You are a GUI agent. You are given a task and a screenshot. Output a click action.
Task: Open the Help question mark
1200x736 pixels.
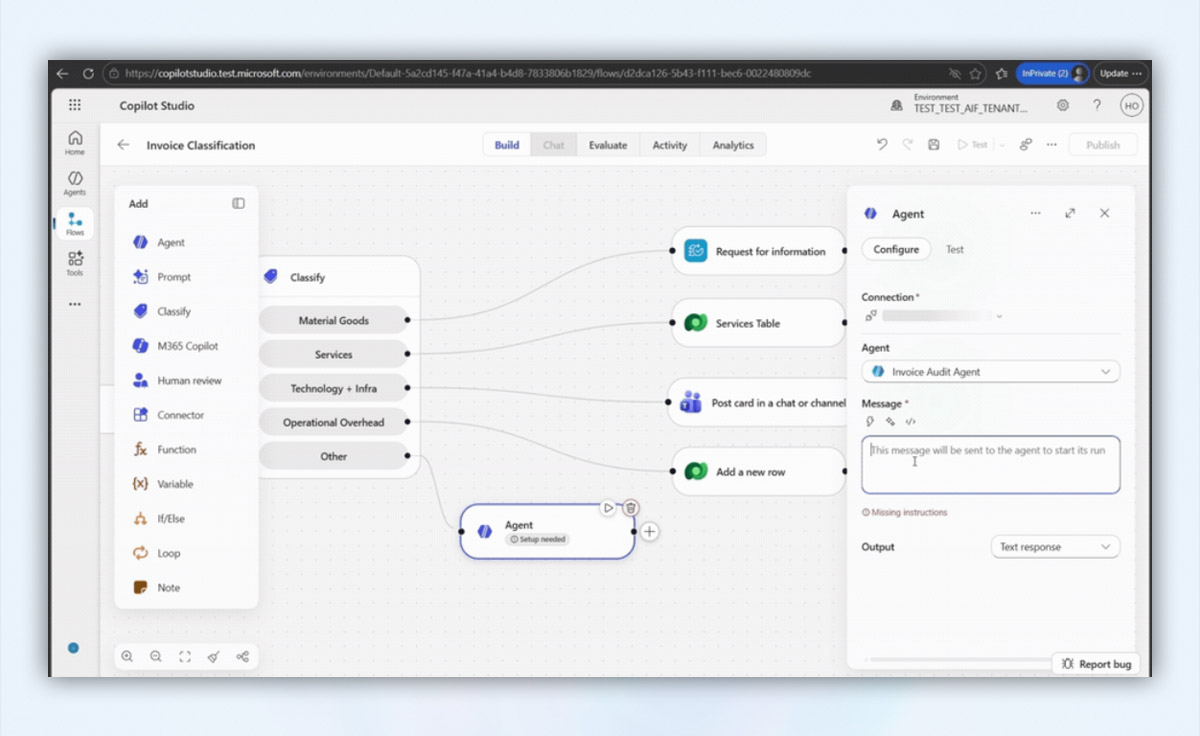coord(1097,105)
